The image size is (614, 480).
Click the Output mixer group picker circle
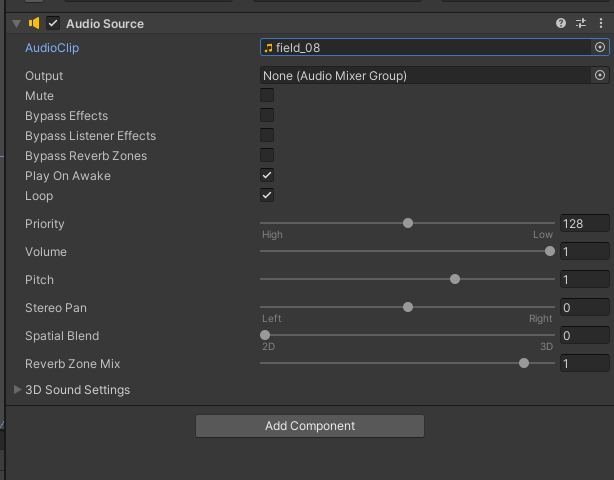pyautogui.click(x=600, y=75)
